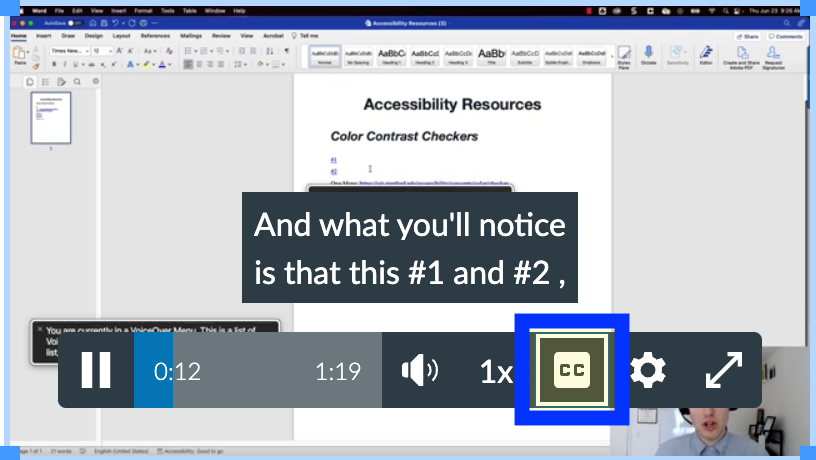This screenshot has width=816, height=460.
Task: Start Dictate with the microphone icon
Action: click(648, 55)
